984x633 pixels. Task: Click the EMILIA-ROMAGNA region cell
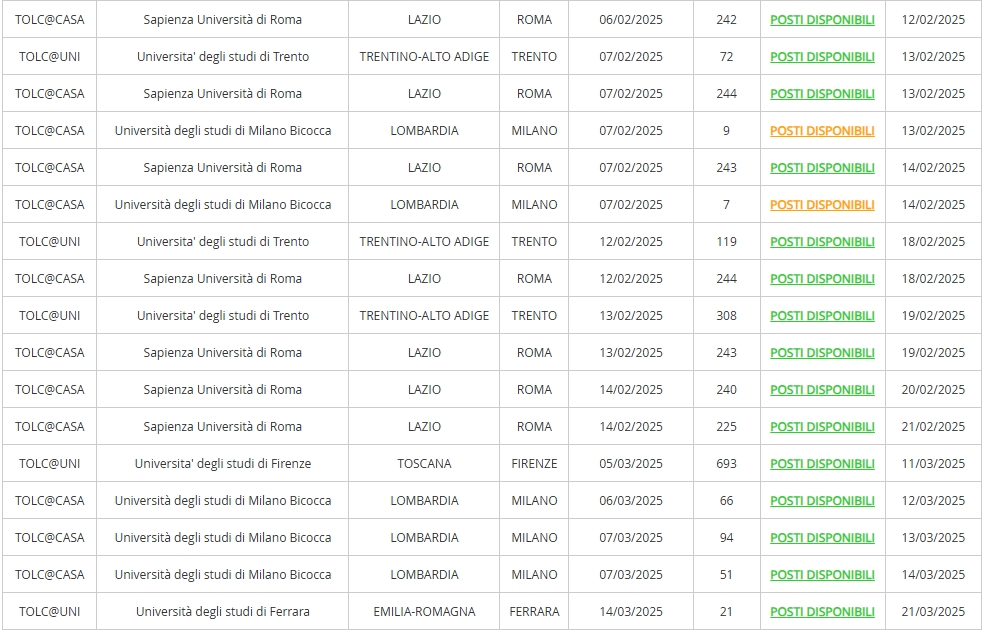[424, 612]
